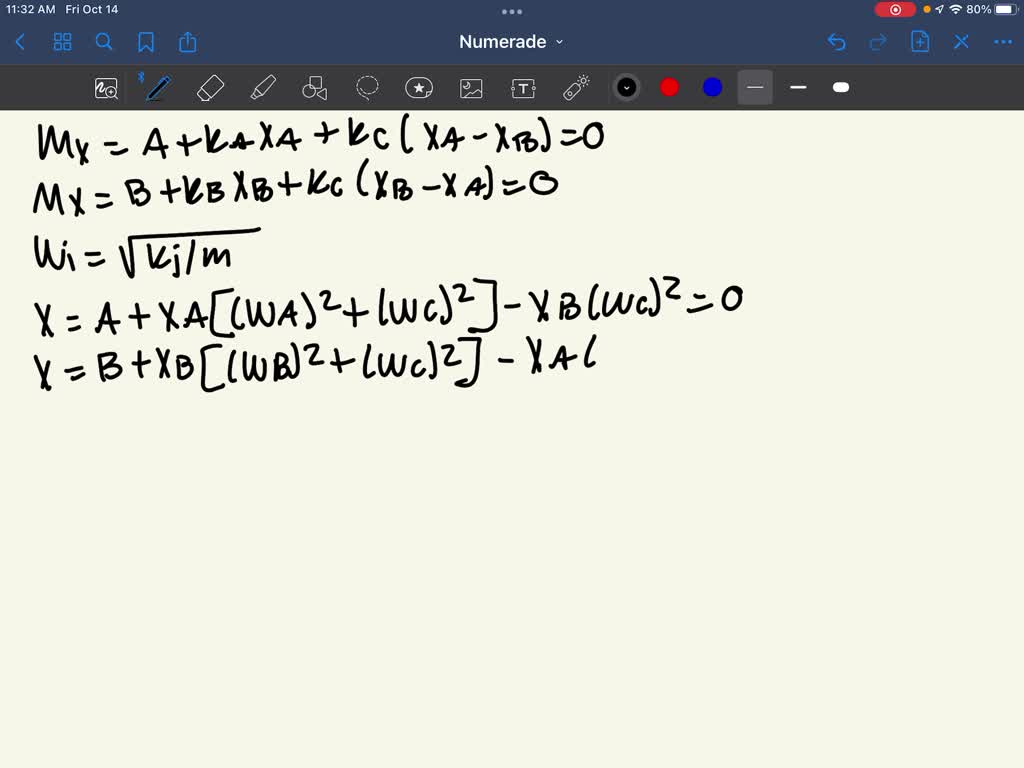Activate the Laser pointer tool

tap(576, 87)
